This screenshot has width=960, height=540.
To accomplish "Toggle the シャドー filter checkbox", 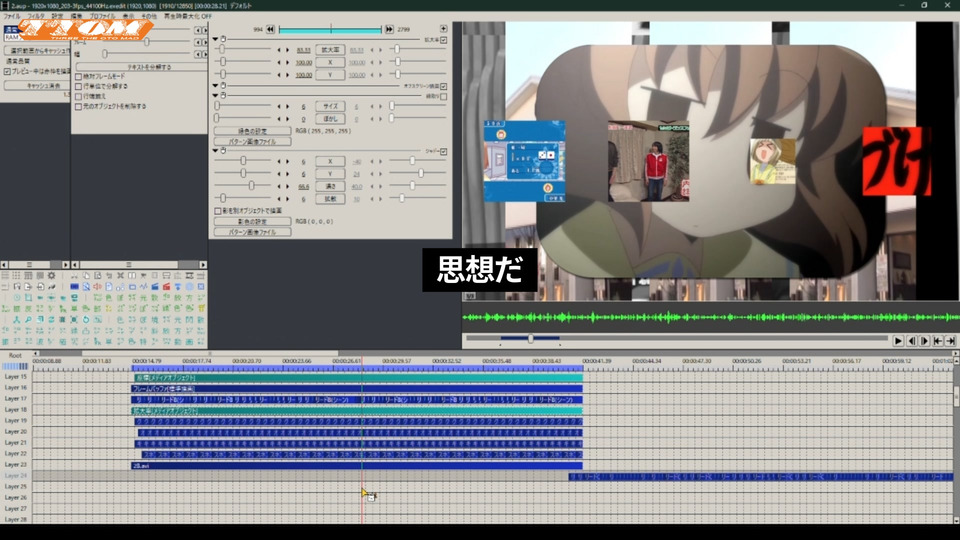I will coord(443,151).
